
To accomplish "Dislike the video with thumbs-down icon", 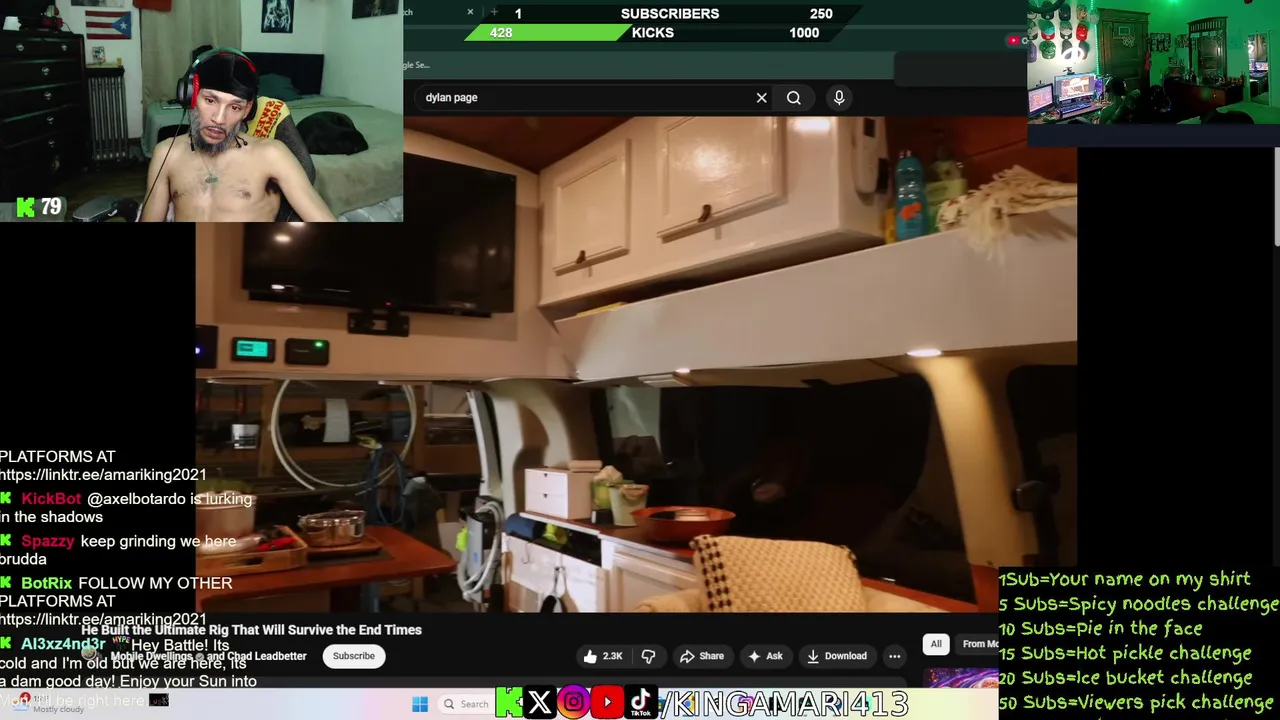I will [x=648, y=656].
